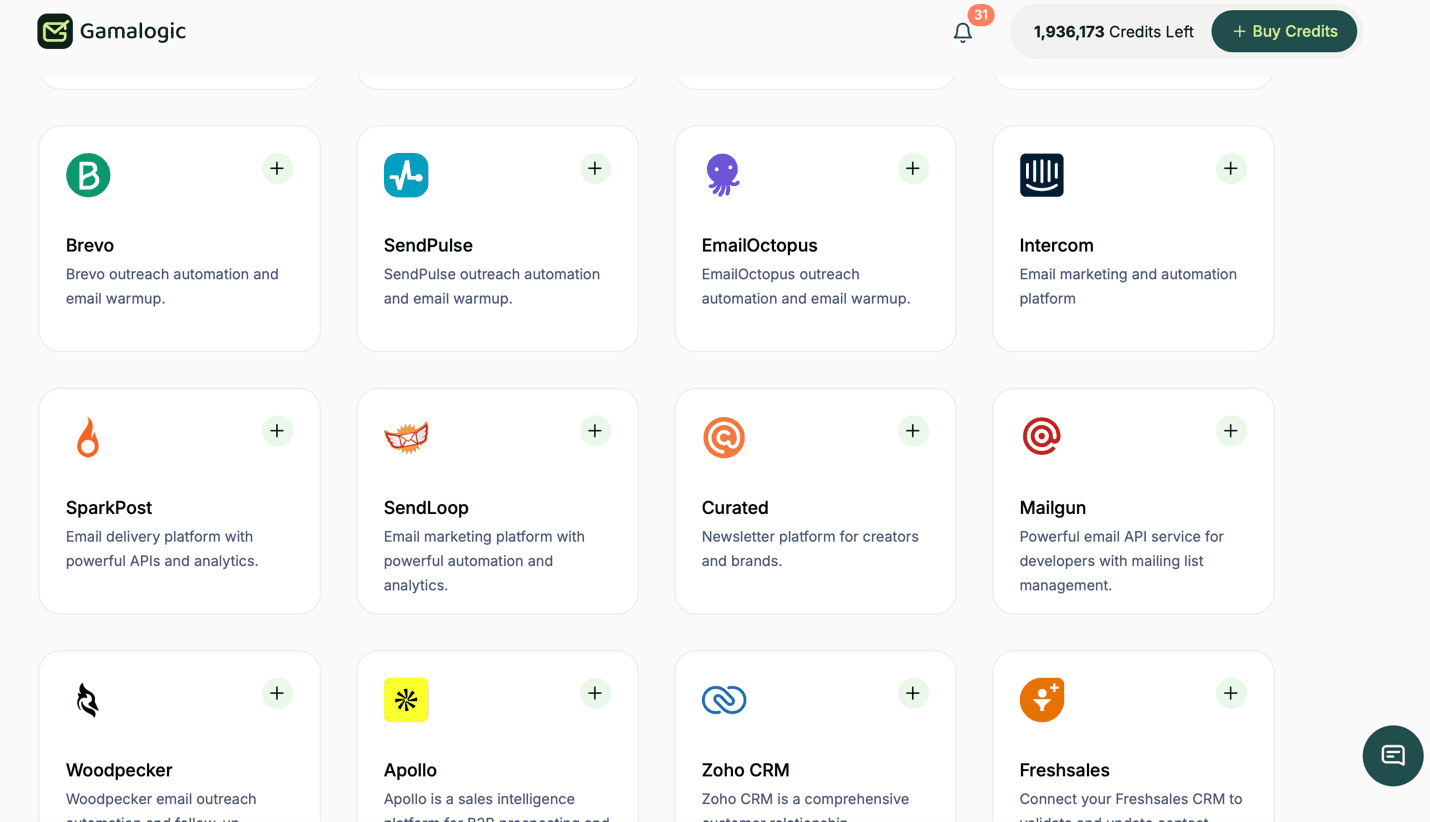Image resolution: width=1430 pixels, height=822 pixels.
Task: Add the SendPulse integration with plus button
Action: [x=595, y=168]
